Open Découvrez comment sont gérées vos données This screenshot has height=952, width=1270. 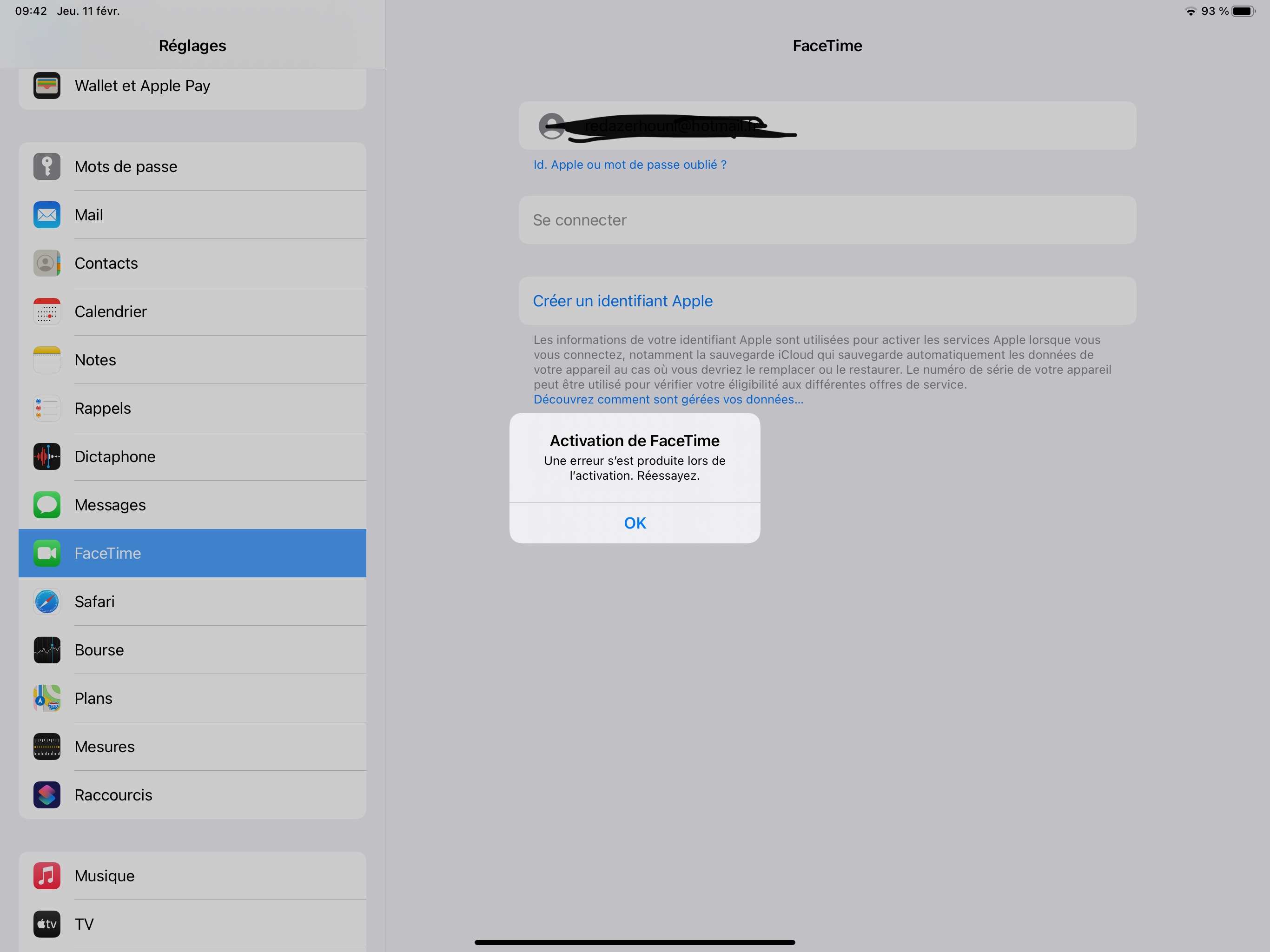pyautogui.click(x=668, y=400)
